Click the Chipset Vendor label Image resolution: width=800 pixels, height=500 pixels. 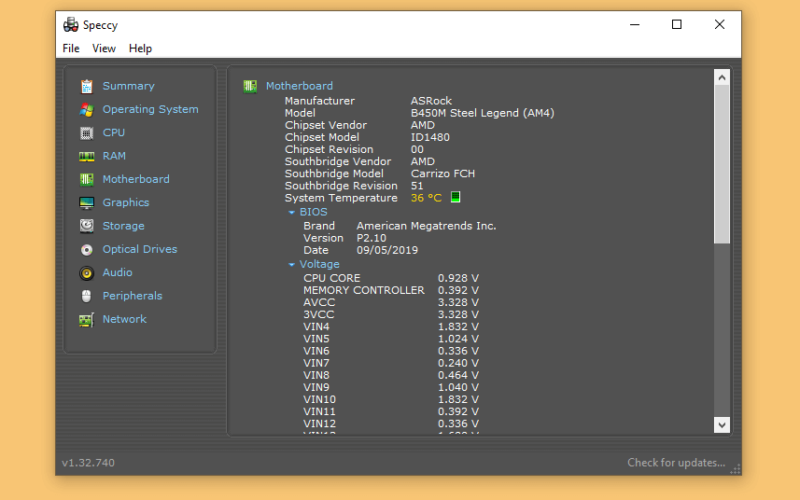pos(326,125)
